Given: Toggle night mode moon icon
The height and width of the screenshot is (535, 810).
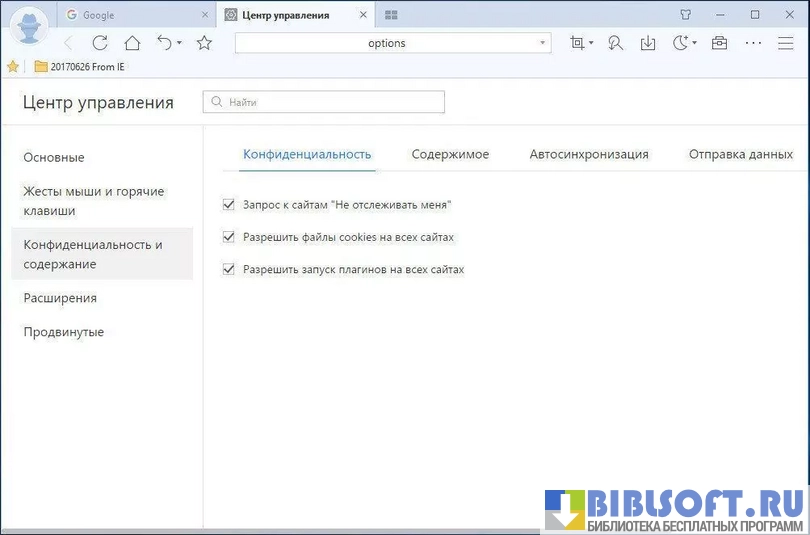Looking at the screenshot, I should coord(680,43).
